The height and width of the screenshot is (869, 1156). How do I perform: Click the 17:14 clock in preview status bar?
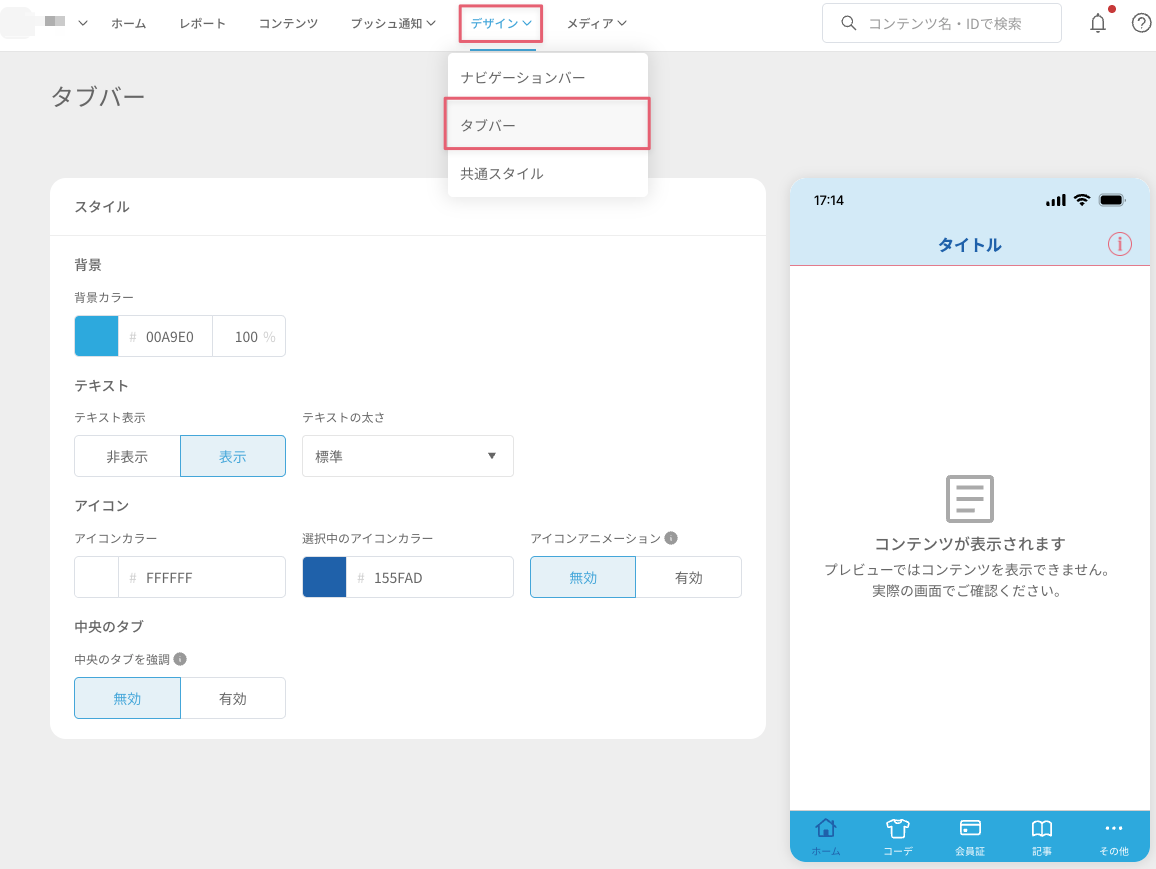(x=829, y=200)
